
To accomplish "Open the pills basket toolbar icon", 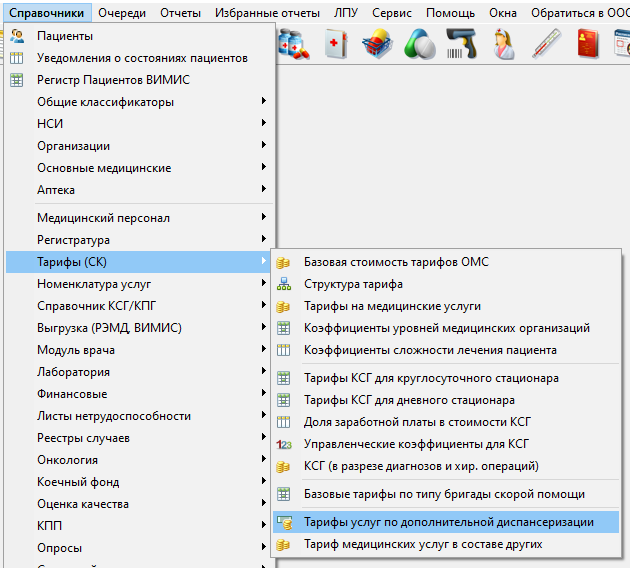I will [378, 43].
